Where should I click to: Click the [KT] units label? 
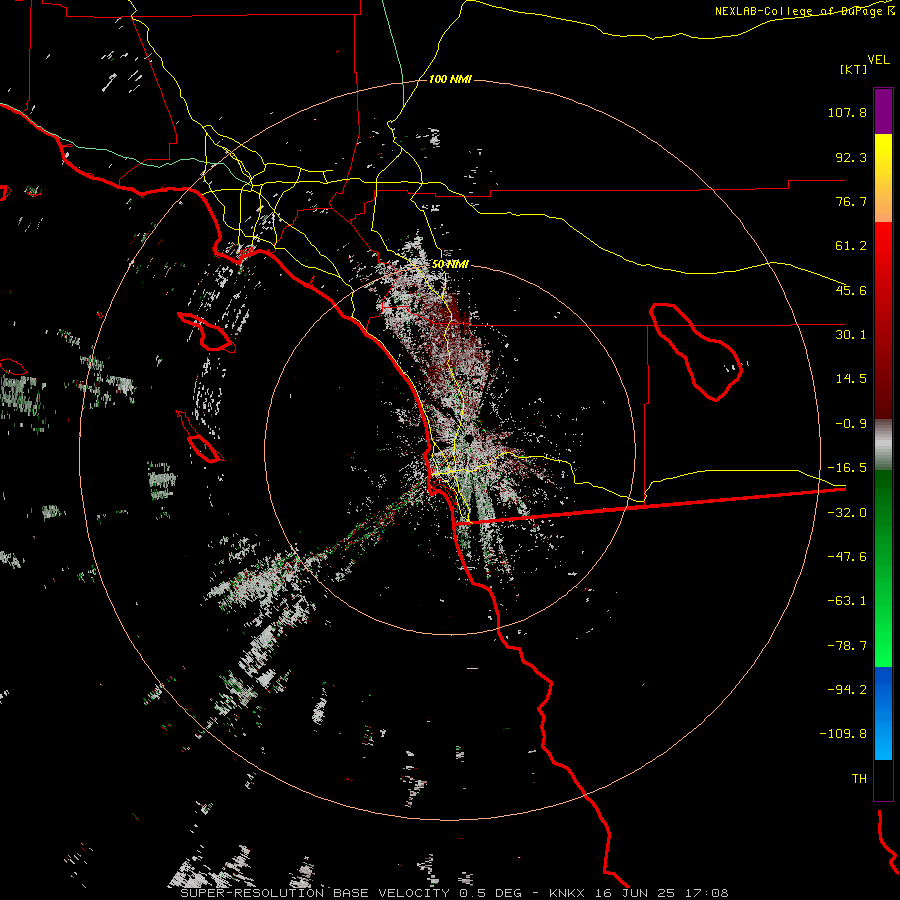pyautogui.click(x=853, y=69)
